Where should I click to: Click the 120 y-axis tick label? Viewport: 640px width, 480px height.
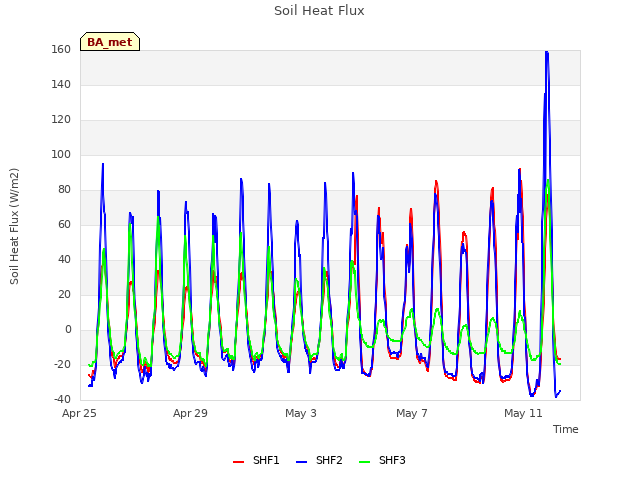pos(61,120)
